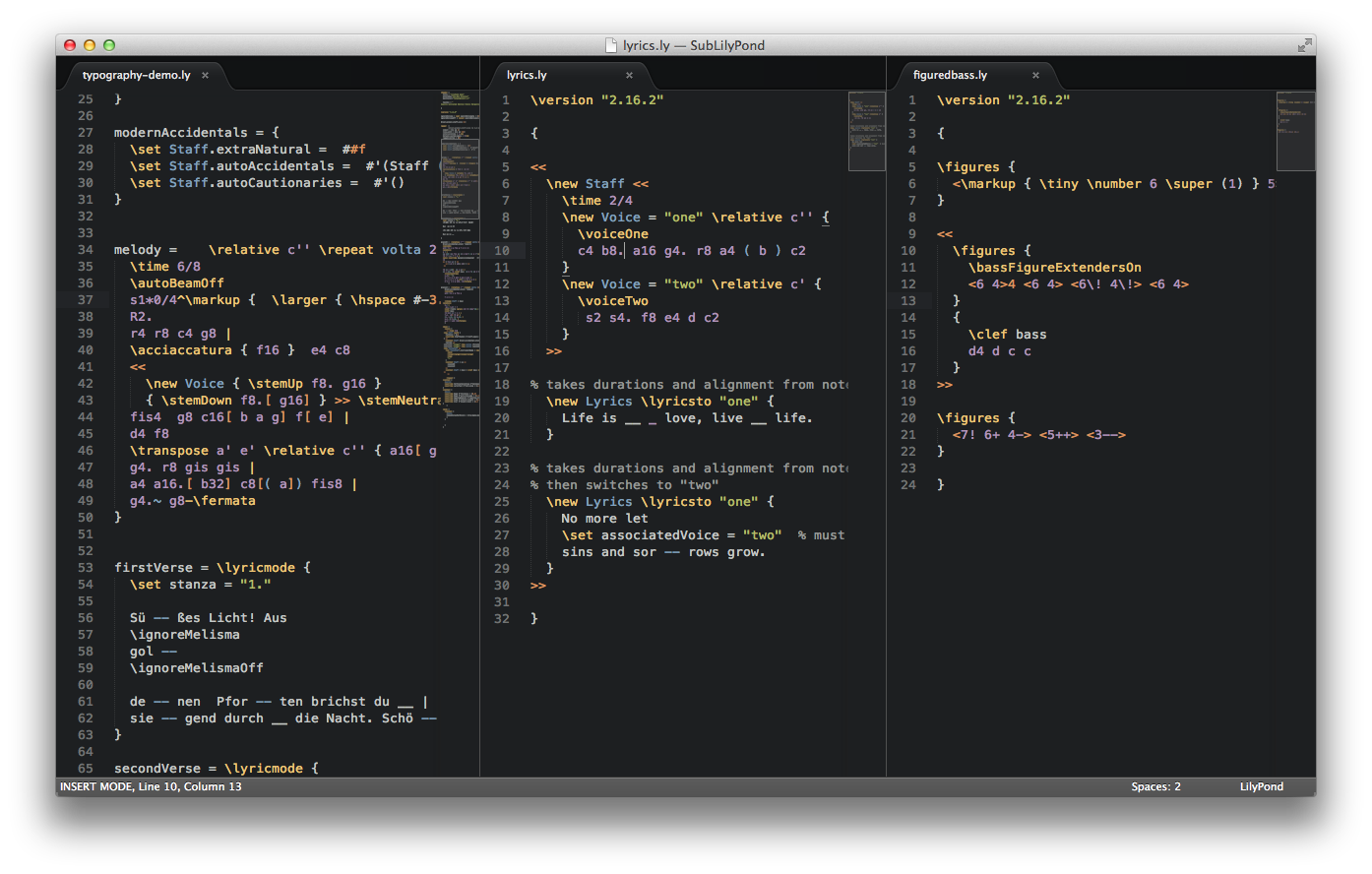Click the "\clef bass" line

(1008, 335)
